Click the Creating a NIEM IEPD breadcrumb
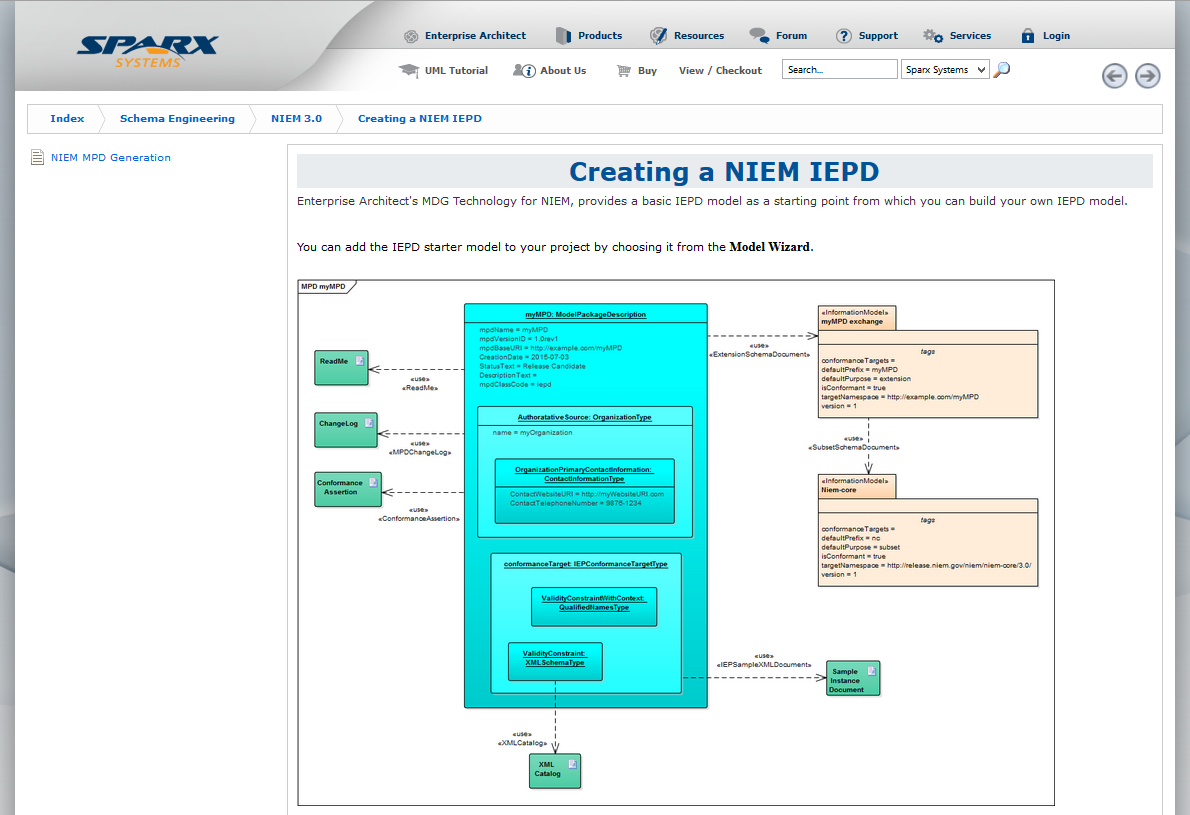The width and height of the screenshot is (1190, 815). click(x=420, y=118)
